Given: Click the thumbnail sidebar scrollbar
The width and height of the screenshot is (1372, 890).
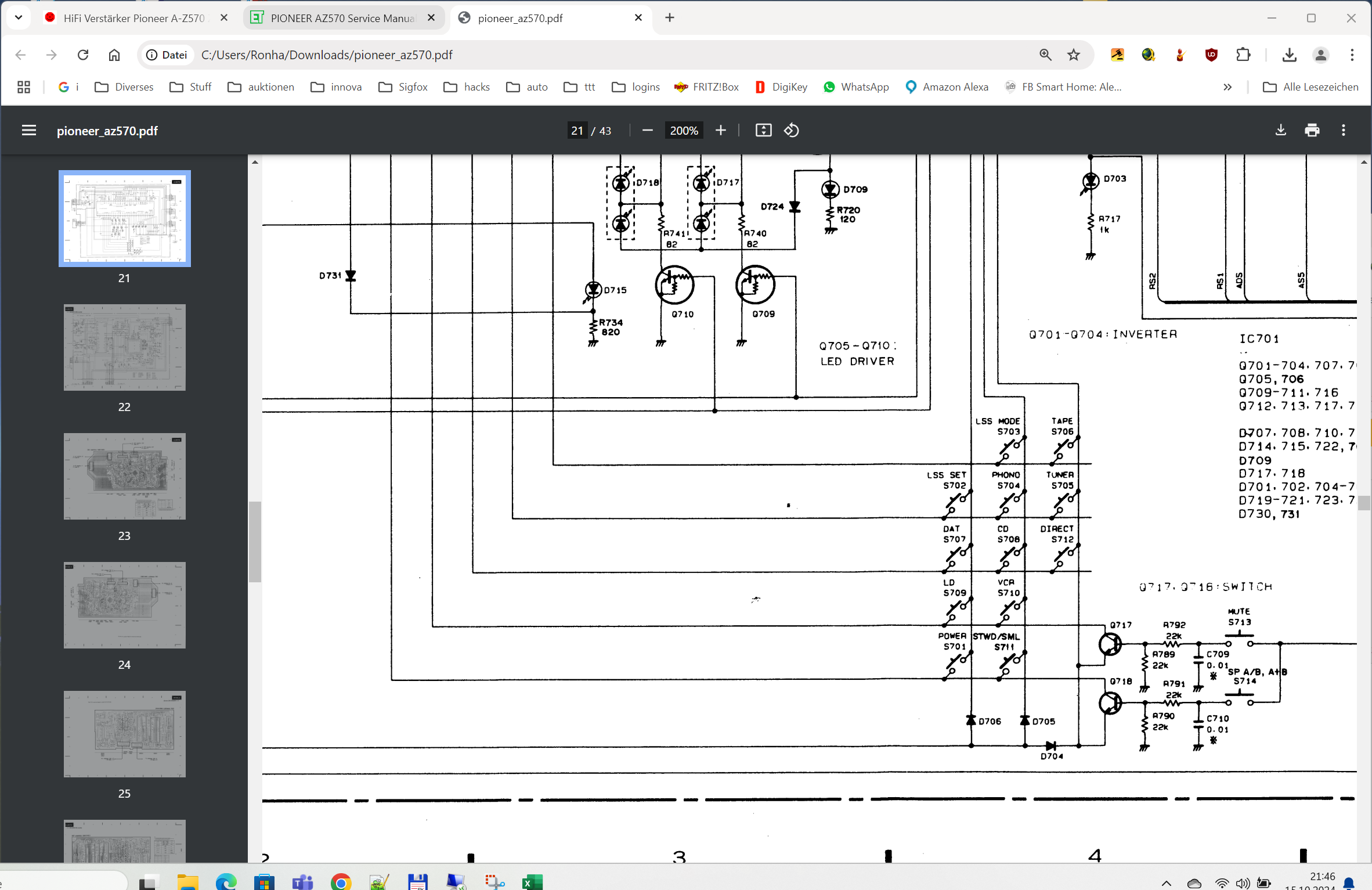Looking at the screenshot, I should [255, 542].
